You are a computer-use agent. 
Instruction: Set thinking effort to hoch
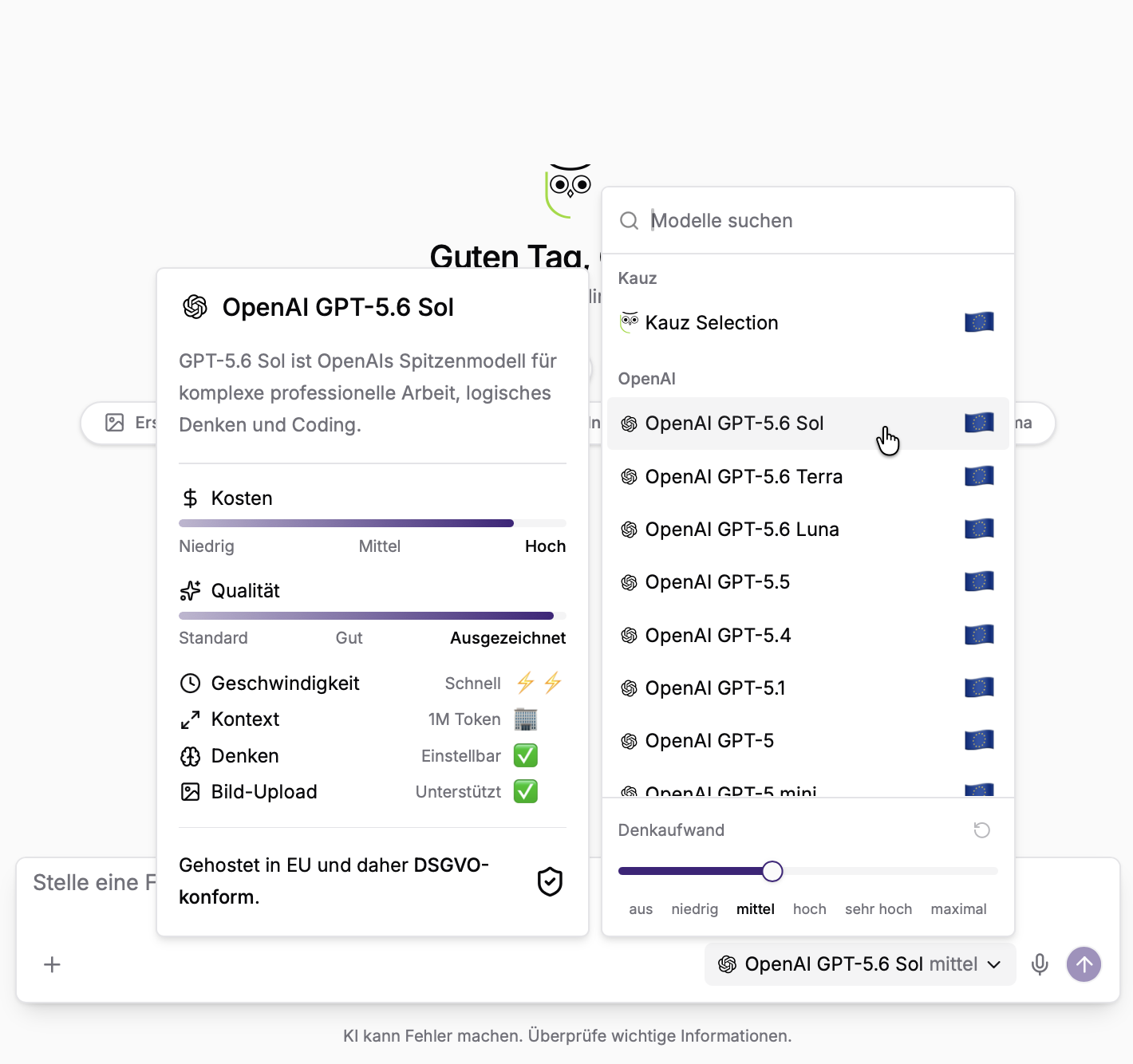[x=810, y=909]
